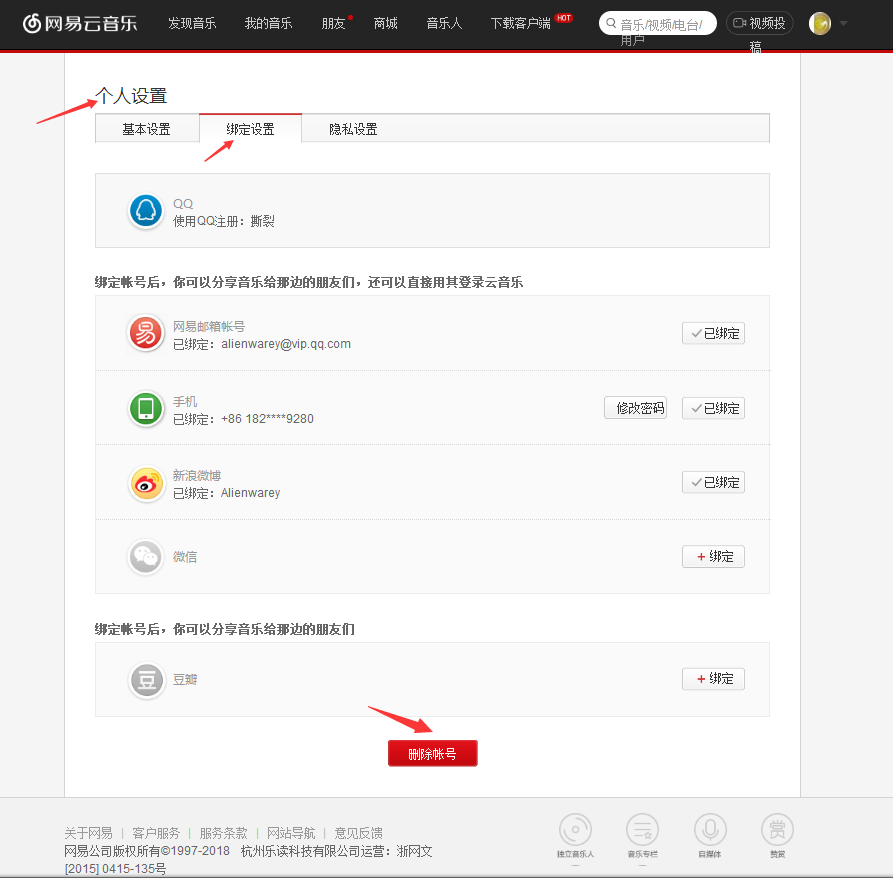Click the music search input field
Viewport: 893px width, 878px height.
[x=660, y=22]
